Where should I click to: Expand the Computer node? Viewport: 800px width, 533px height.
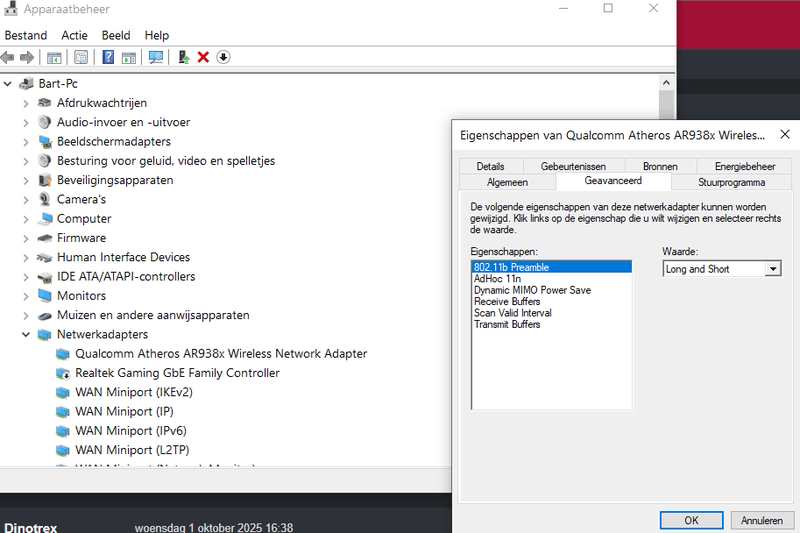(x=26, y=219)
